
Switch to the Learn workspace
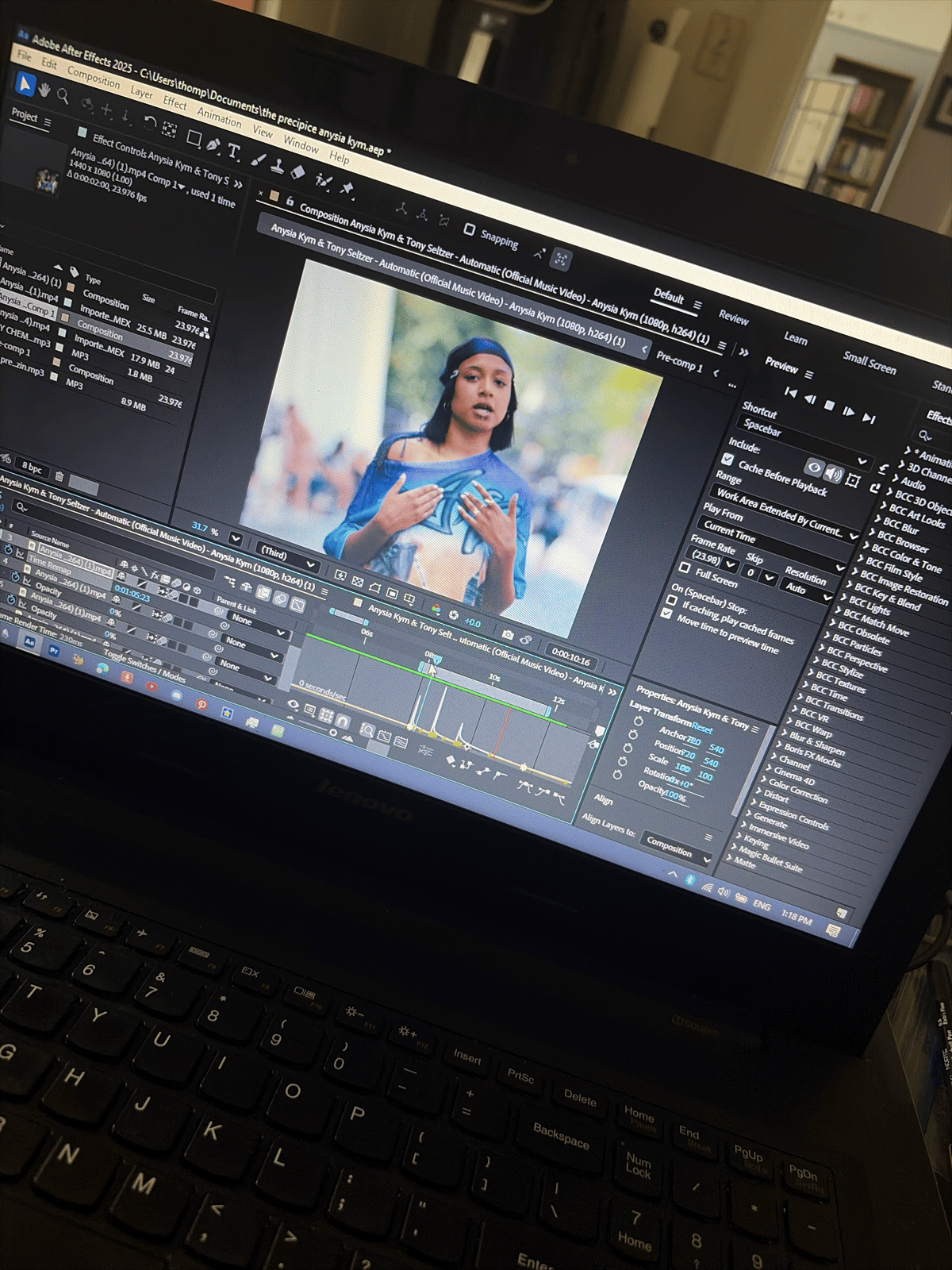coord(796,338)
